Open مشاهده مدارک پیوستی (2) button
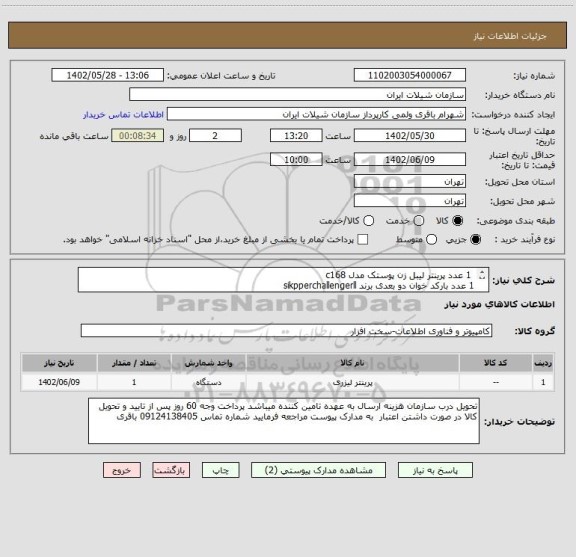The width and height of the screenshot is (576, 557). (x=318, y=470)
